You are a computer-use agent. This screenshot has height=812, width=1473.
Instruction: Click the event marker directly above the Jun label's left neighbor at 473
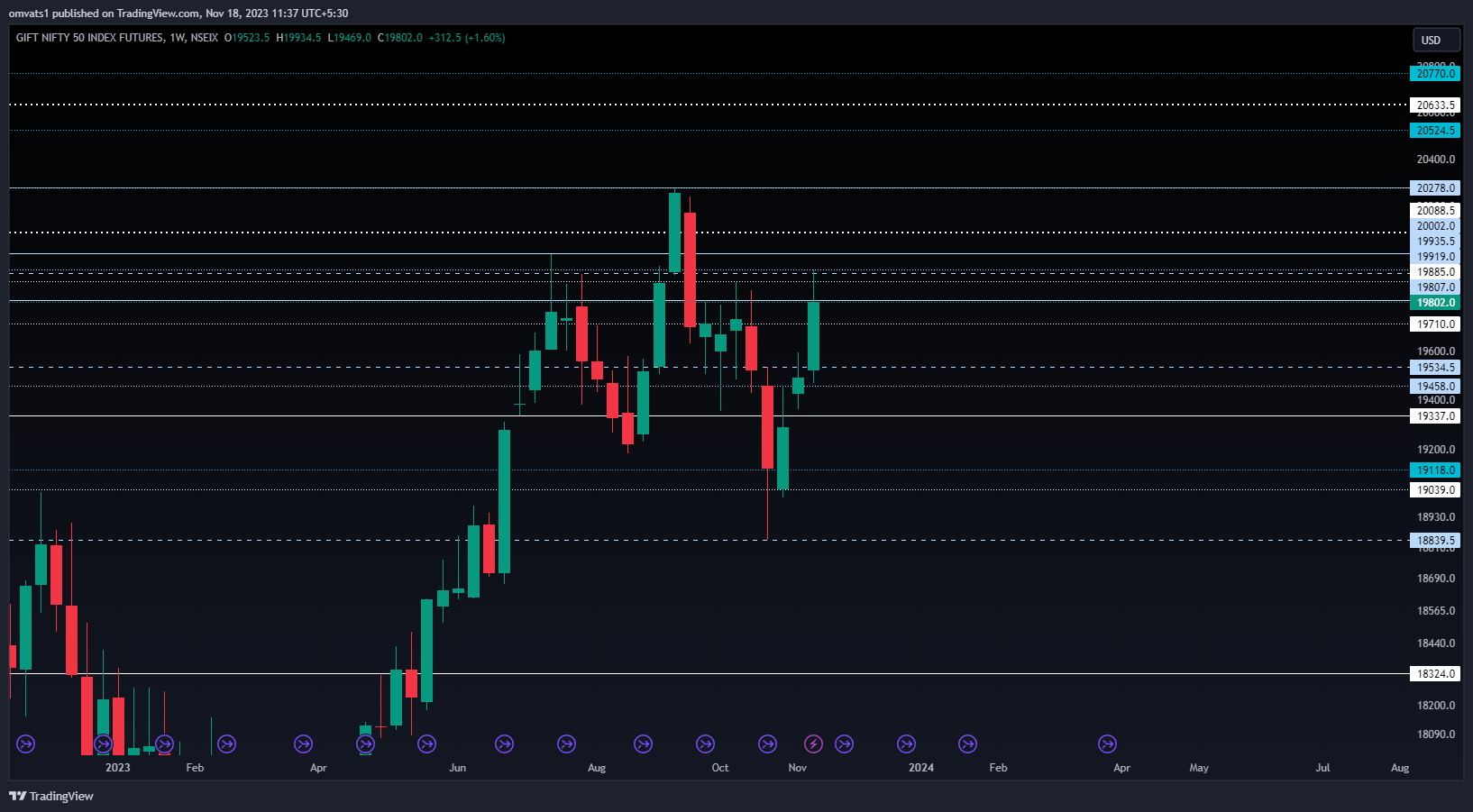pyautogui.click(x=426, y=744)
